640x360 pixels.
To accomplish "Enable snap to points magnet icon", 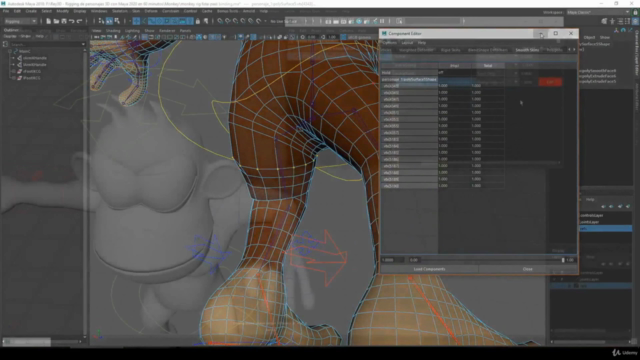I will [236, 21].
